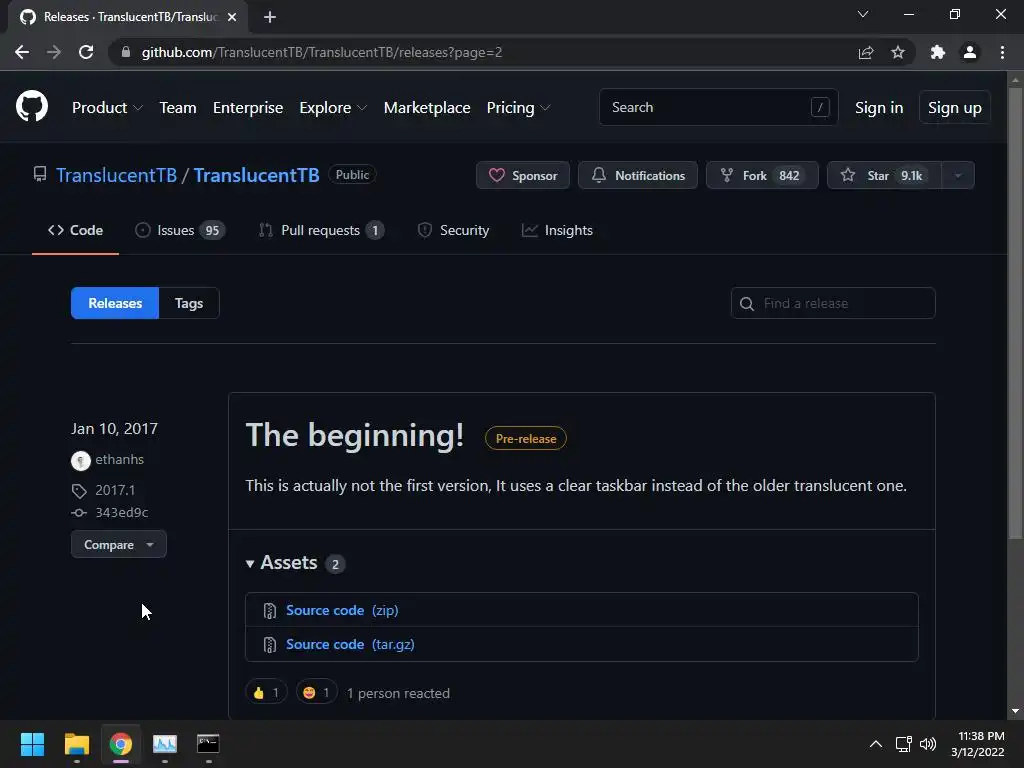1024x768 pixels.
Task: Switch to the Pull requests tab
Action: coord(321,230)
